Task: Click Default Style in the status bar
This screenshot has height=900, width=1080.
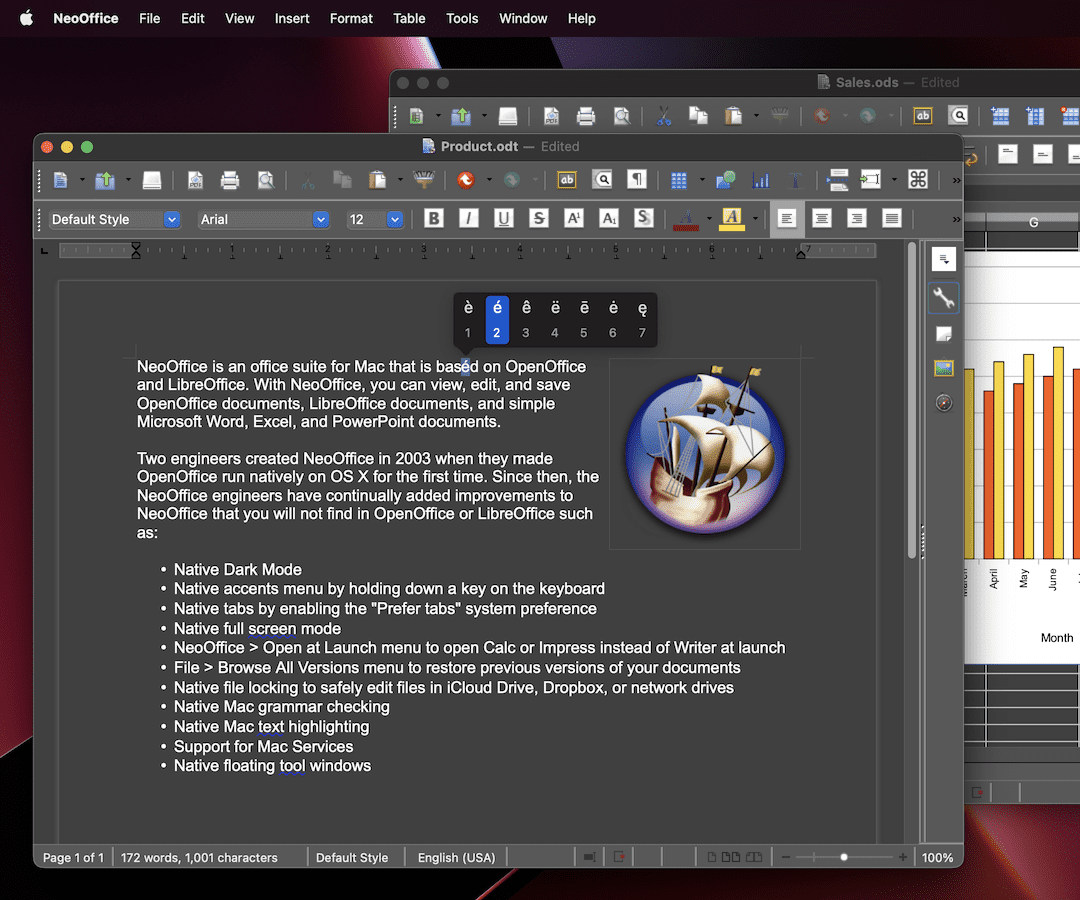Action: click(x=352, y=857)
